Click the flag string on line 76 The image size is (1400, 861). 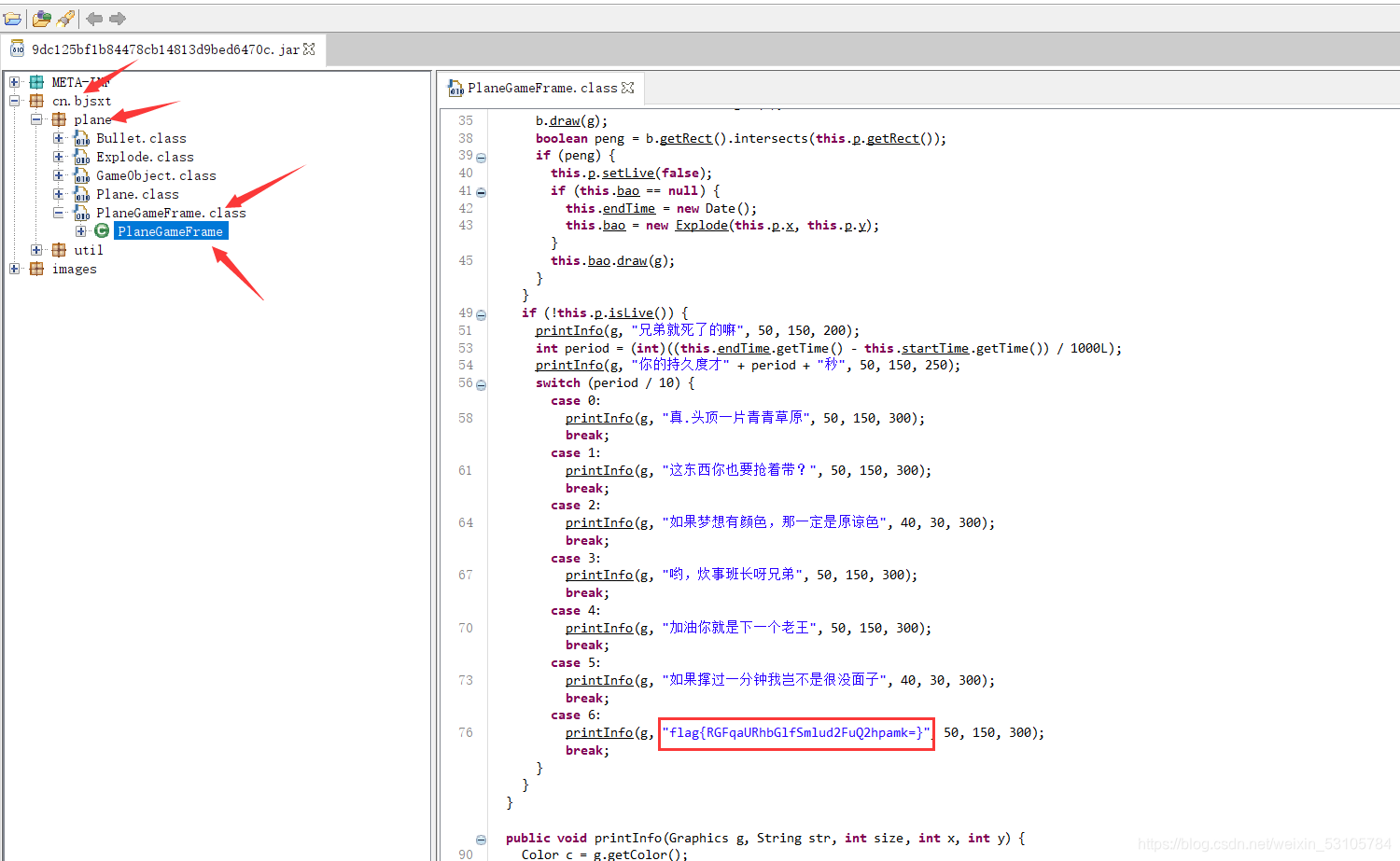click(796, 732)
